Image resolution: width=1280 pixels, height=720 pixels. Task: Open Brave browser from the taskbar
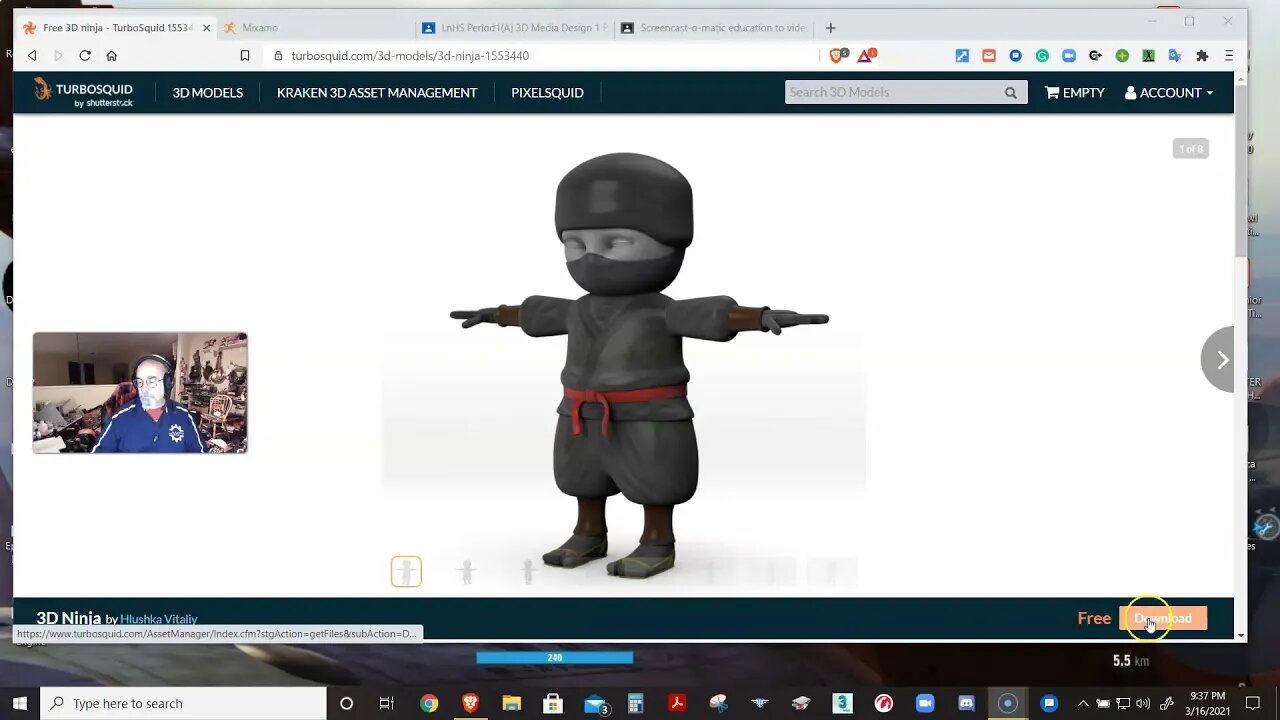(x=470, y=703)
